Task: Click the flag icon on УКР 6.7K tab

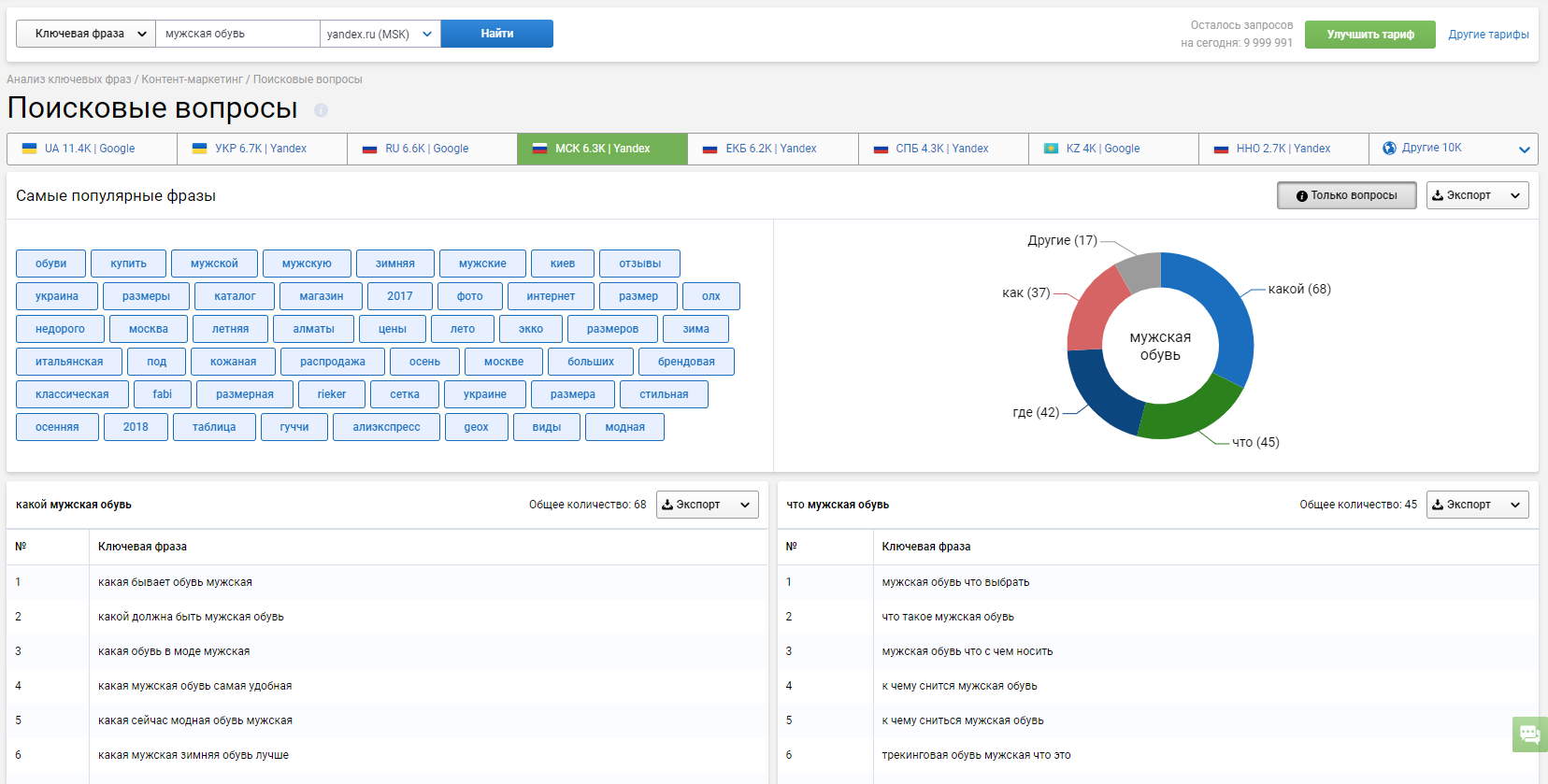Action: 200,149
